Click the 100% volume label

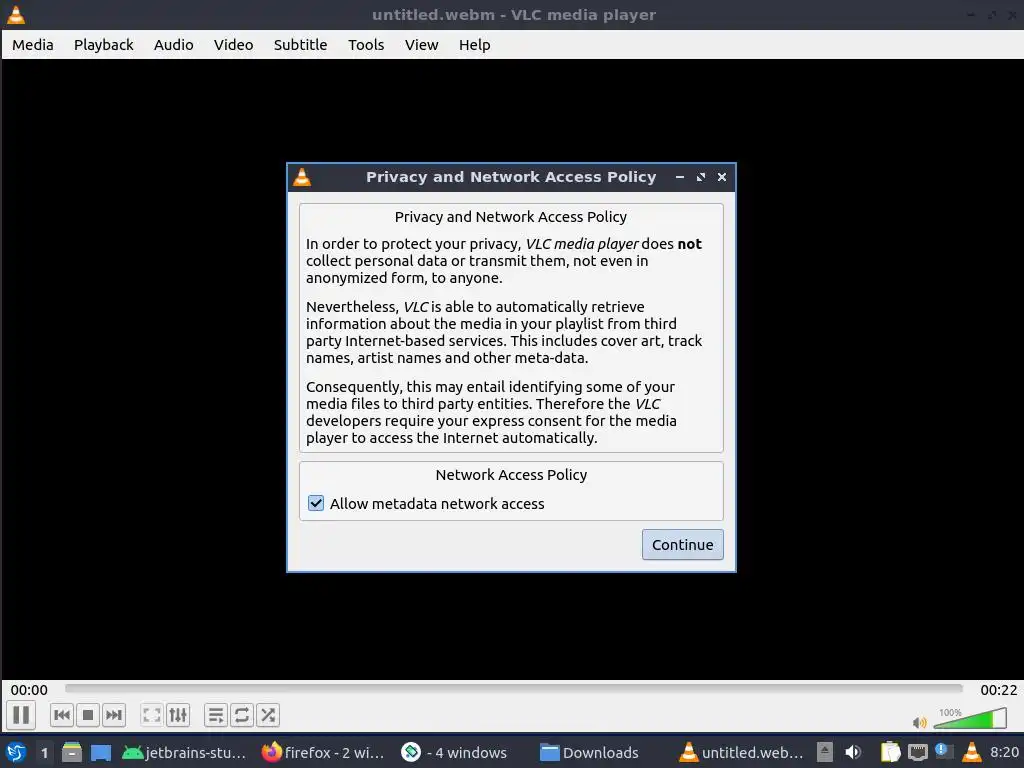(950, 712)
